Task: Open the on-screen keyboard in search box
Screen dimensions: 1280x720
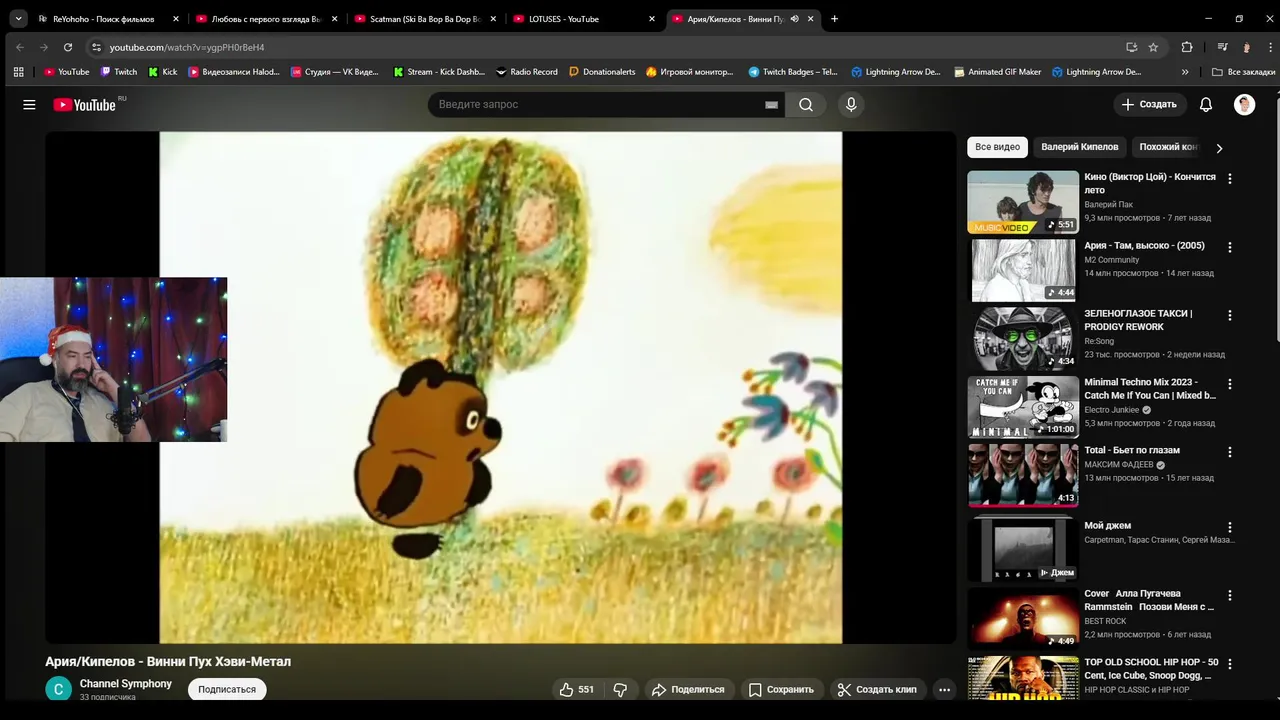Action: tap(771, 104)
